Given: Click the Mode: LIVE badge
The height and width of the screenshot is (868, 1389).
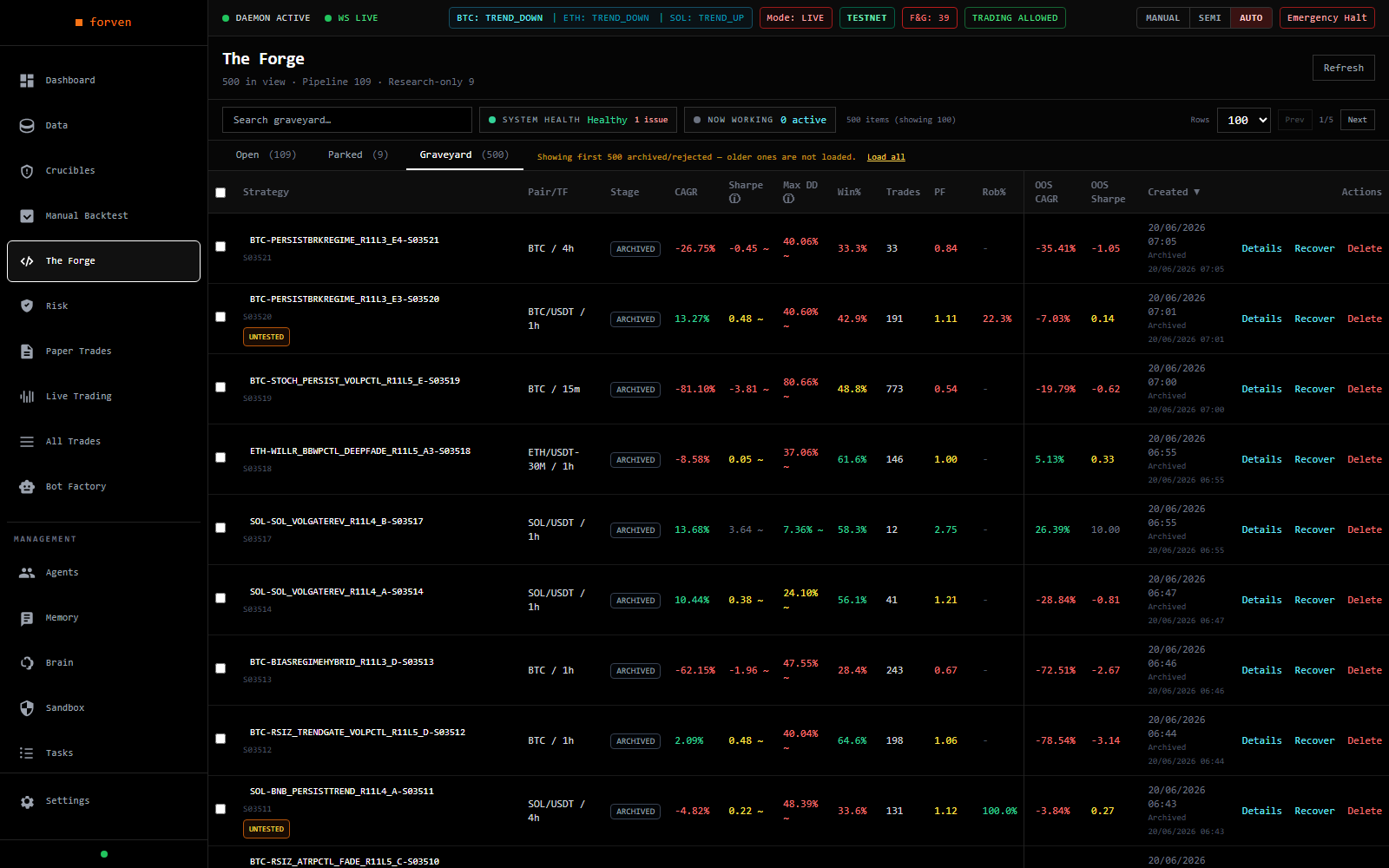Looking at the screenshot, I should [x=795, y=18].
